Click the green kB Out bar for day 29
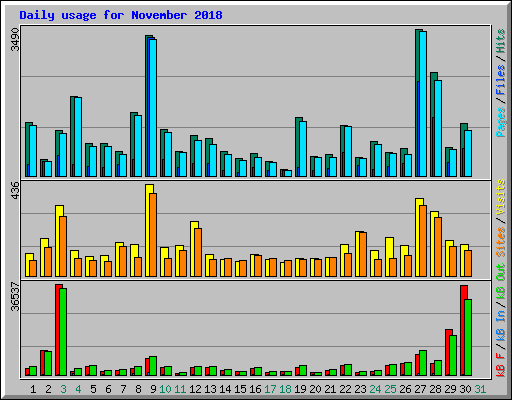 coord(453,356)
